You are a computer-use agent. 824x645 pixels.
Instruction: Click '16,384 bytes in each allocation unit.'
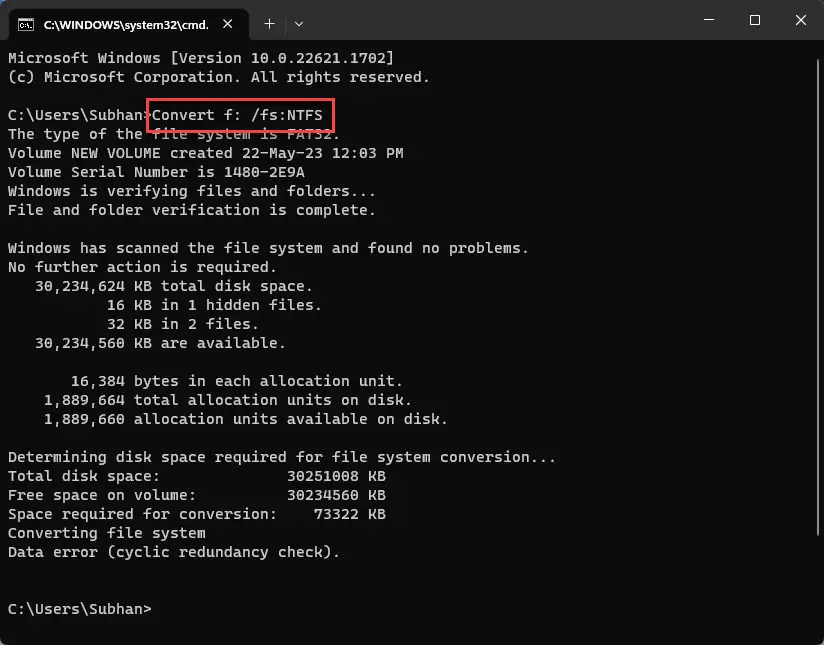click(x=236, y=381)
